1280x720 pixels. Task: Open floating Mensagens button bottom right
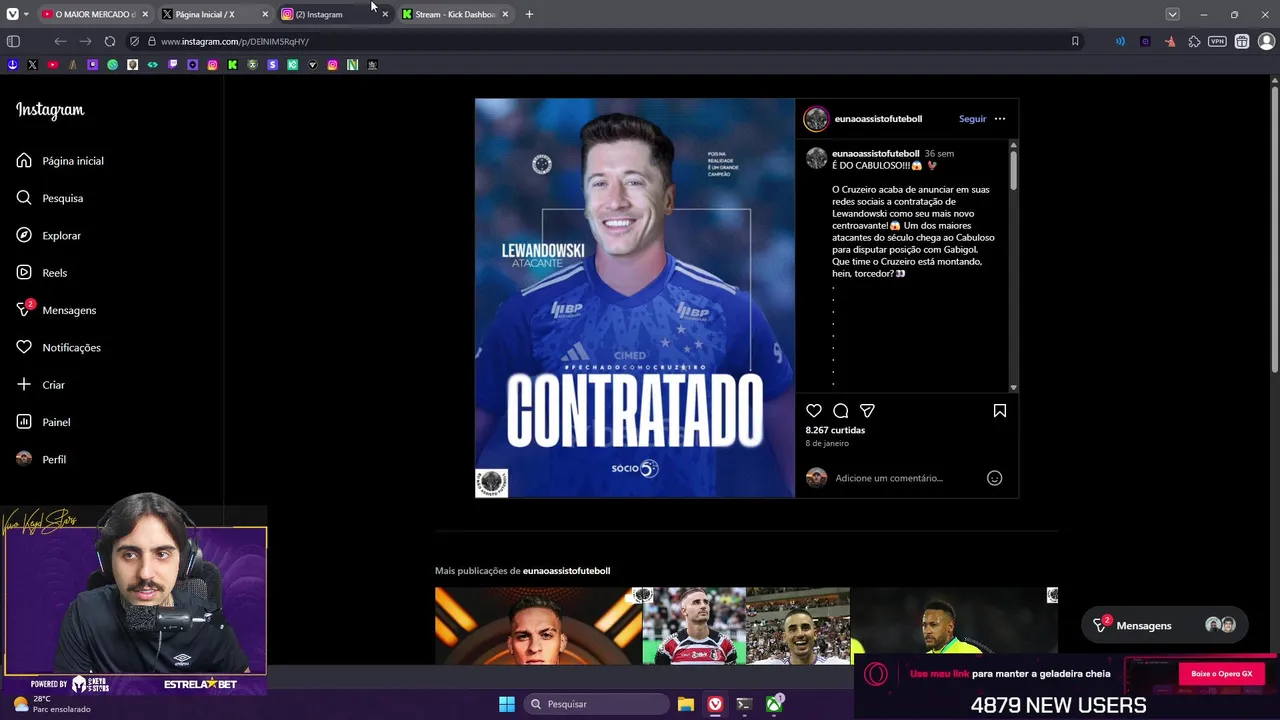(1164, 625)
